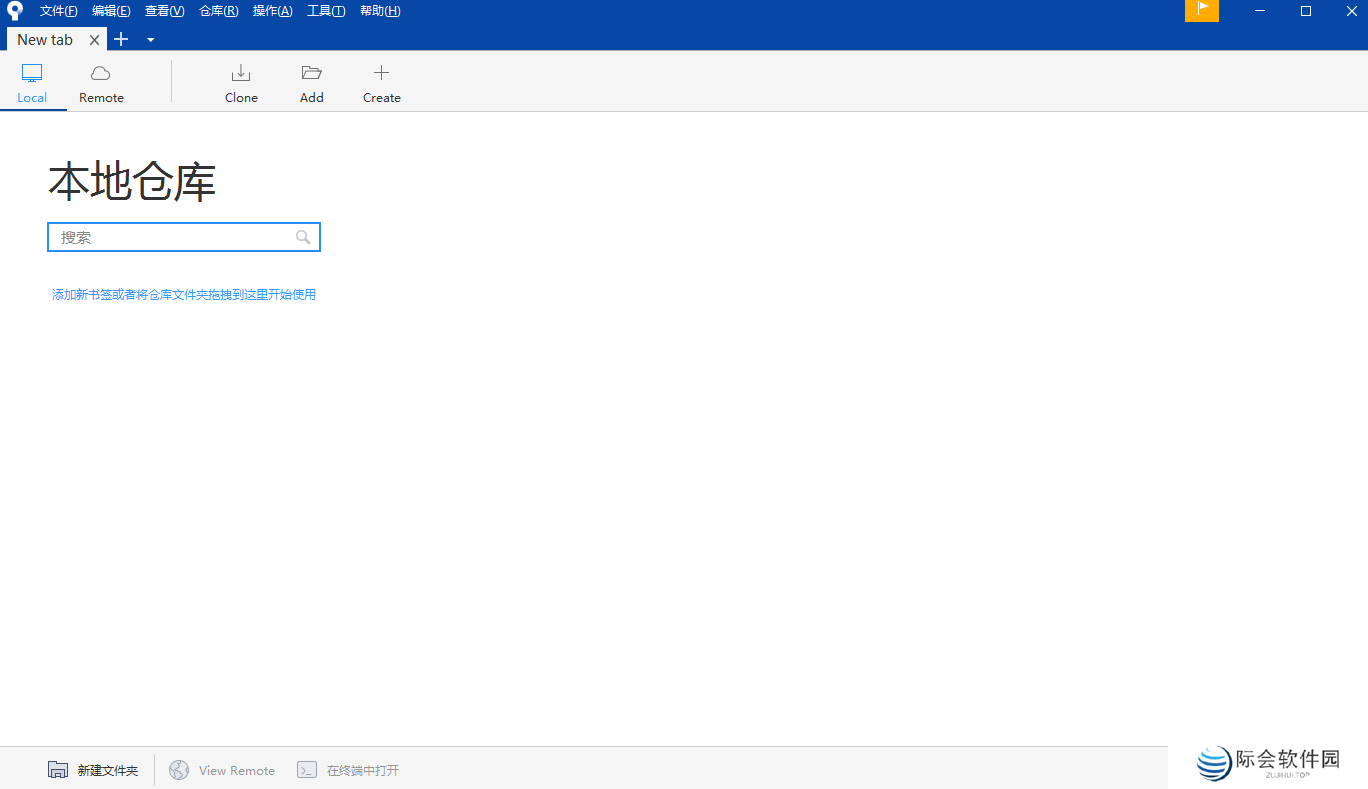
Task: Close the New tab
Action: pos(95,39)
